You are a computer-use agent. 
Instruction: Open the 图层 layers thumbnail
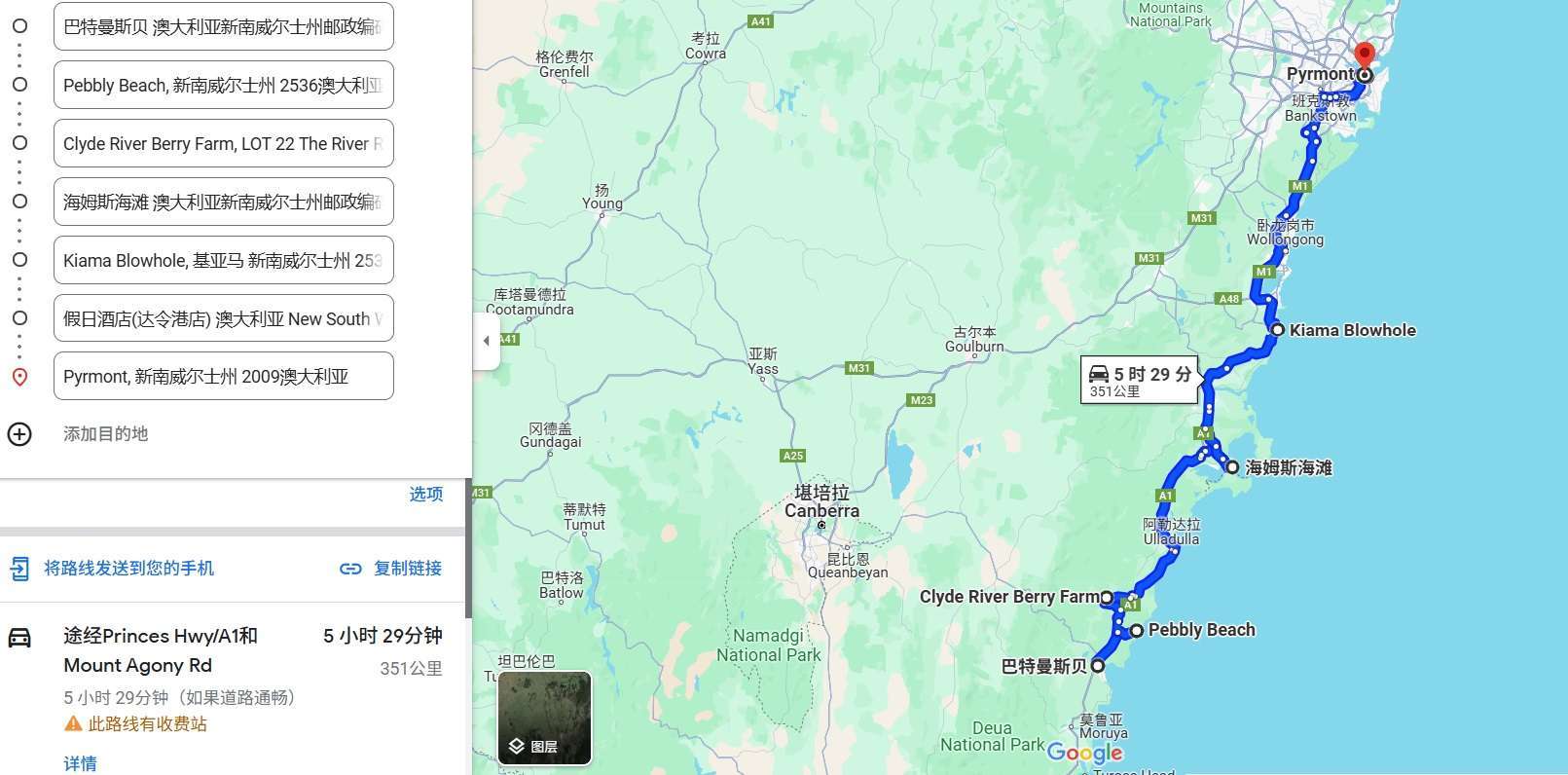click(545, 718)
